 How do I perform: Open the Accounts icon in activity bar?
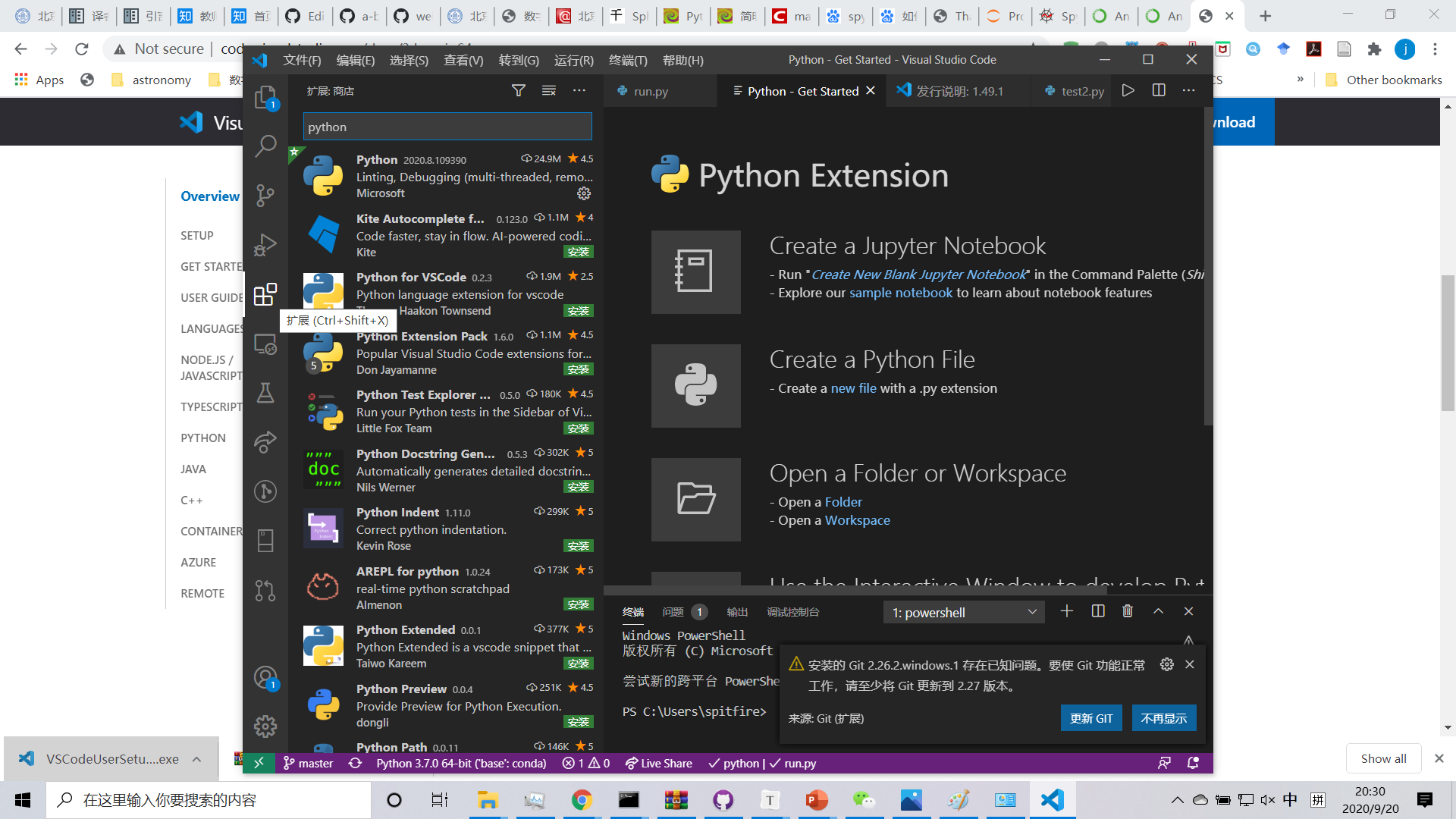pos(265,677)
